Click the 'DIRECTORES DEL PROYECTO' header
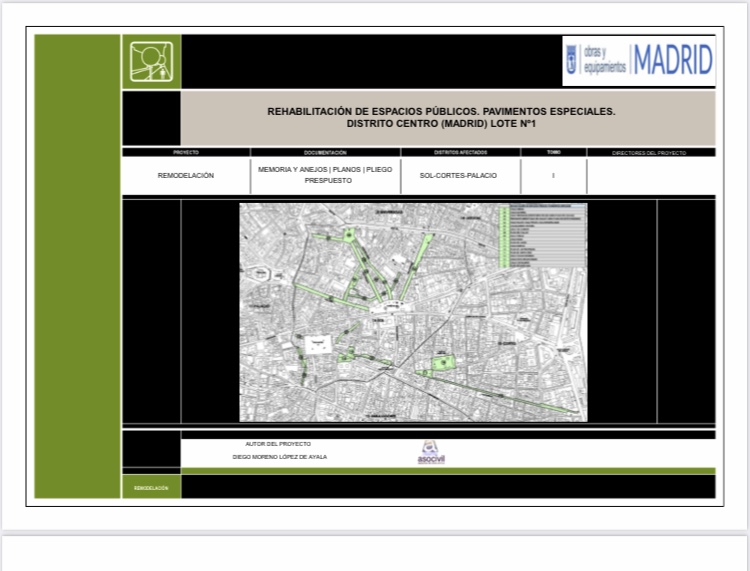Screen dimensions: 750x571 coord(649,153)
